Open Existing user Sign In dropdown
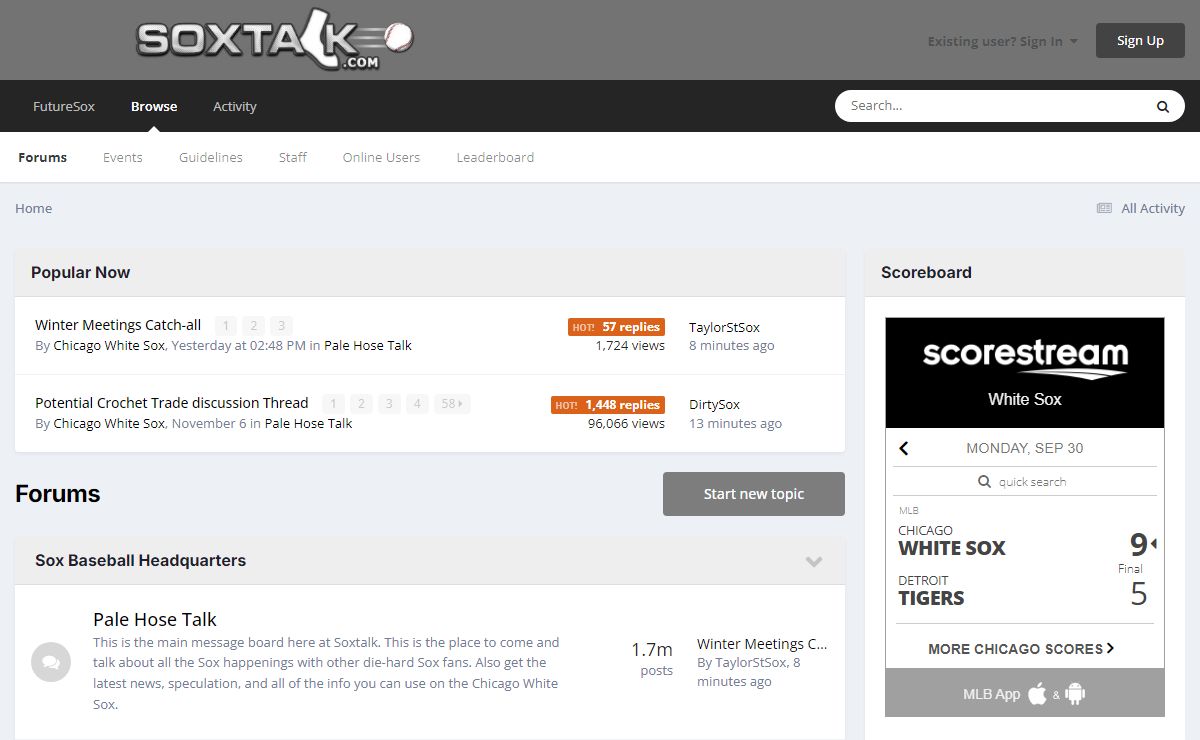Image resolution: width=1200 pixels, height=740 pixels. (1003, 41)
